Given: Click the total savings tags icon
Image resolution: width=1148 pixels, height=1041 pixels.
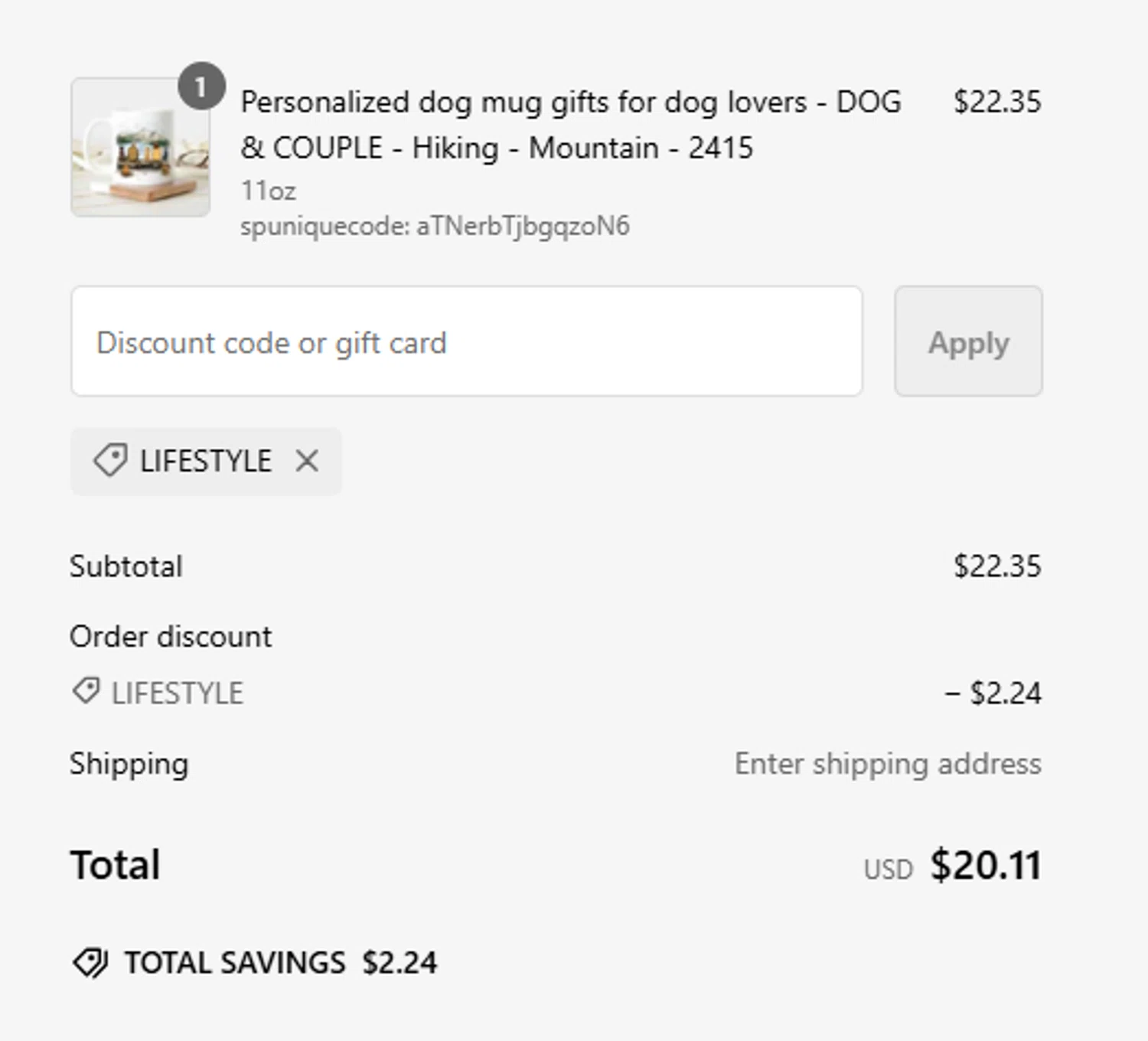Looking at the screenshot, I should [x=90, y=963].
